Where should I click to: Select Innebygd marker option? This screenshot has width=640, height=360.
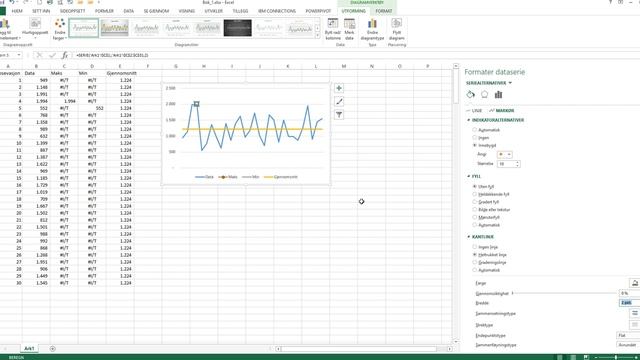(x=474, y=145)
